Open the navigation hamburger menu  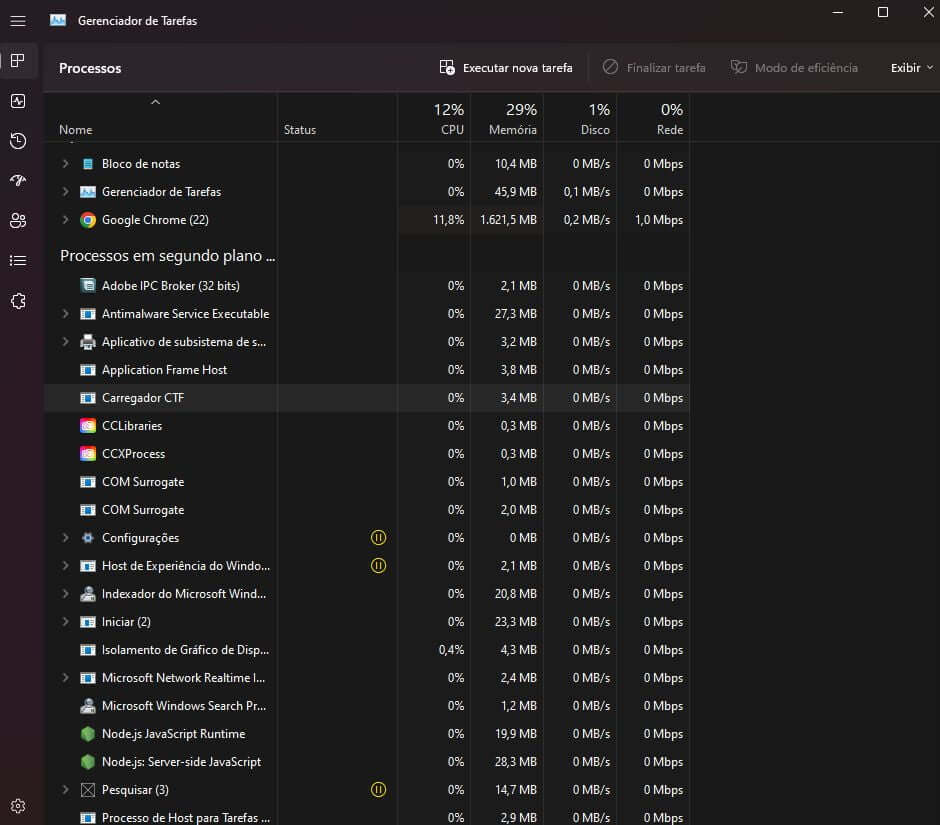tap(18, 20)
